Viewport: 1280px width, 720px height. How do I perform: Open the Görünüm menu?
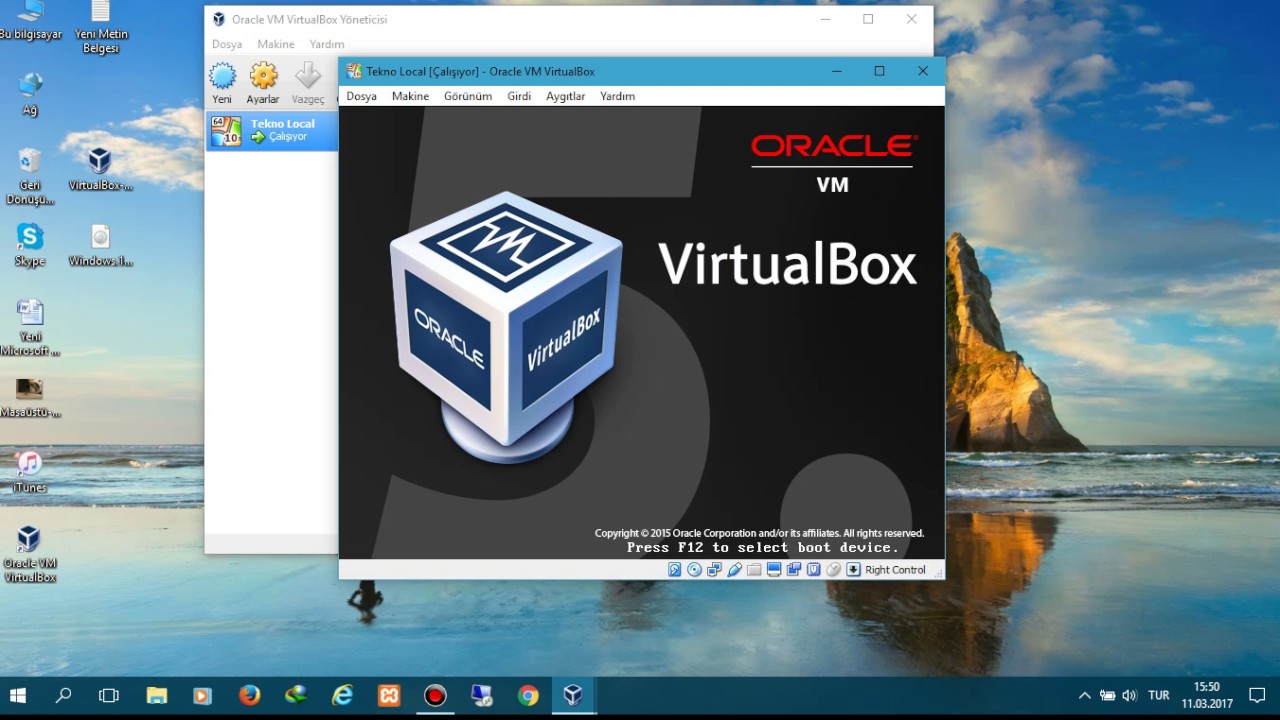point(468,96)
